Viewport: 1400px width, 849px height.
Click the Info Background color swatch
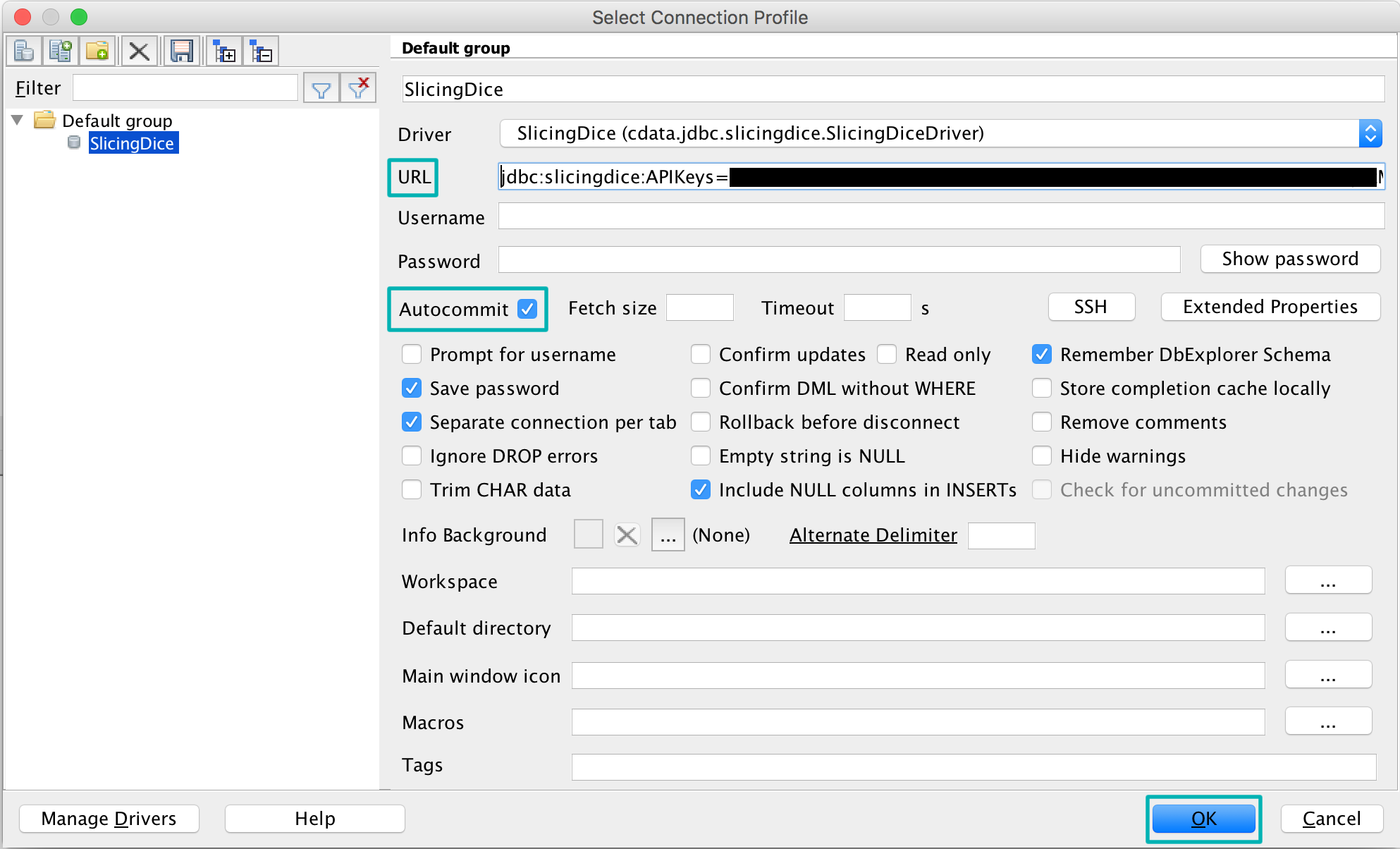588,535
